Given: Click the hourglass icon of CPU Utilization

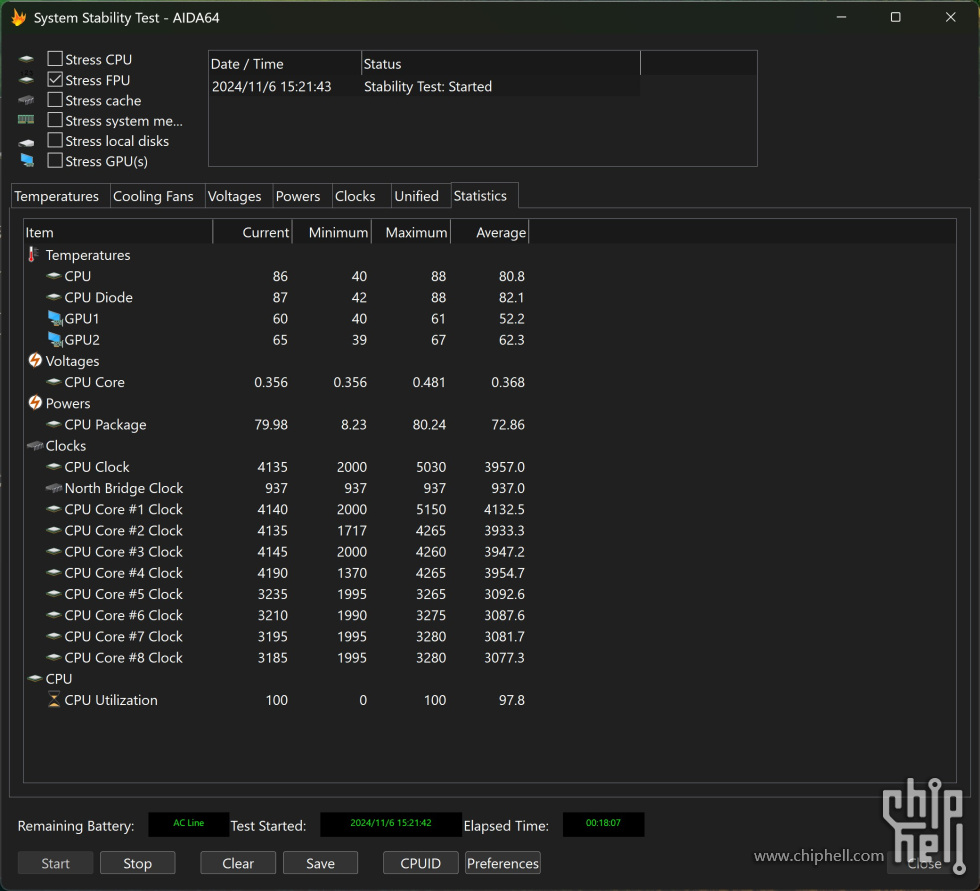Looking at the screenshot, I should click(54, 700).
